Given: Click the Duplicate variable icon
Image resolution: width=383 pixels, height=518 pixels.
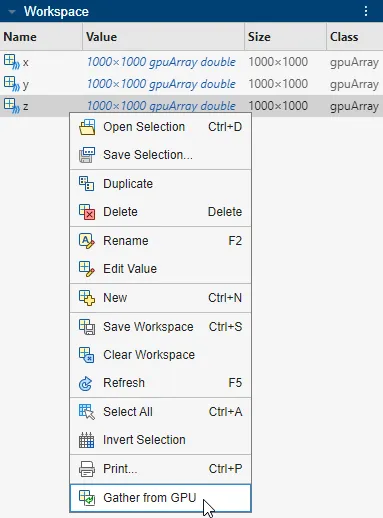Looking at the screenshot, I should point(87,184).
